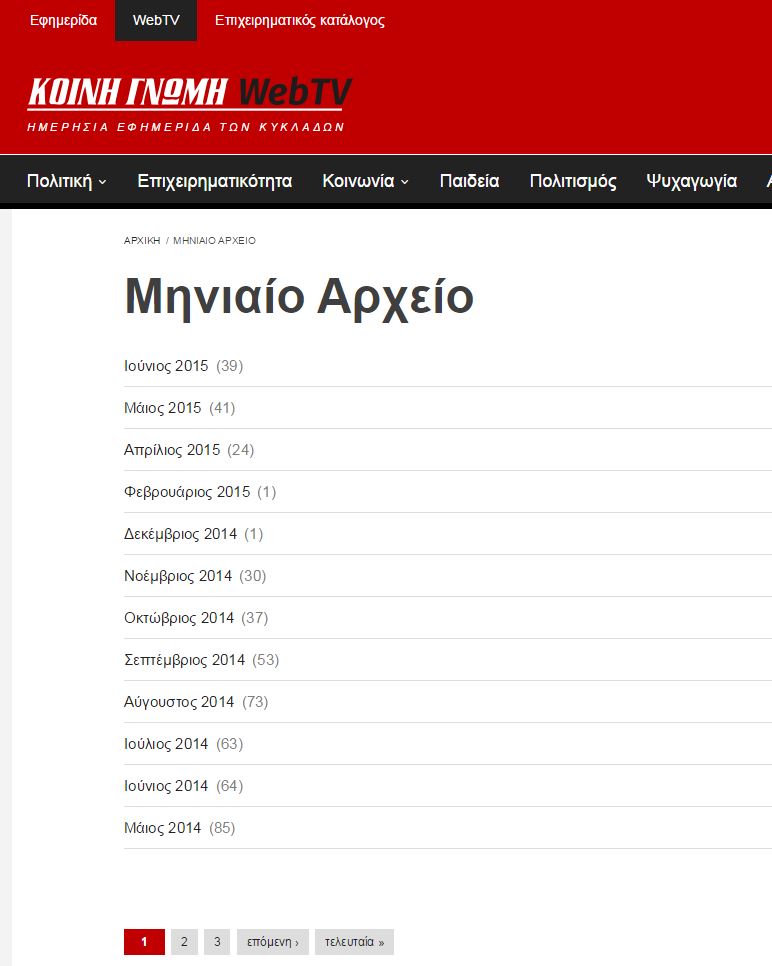772x966 pixels.
Task: Click the ΑΡΧΙΚΗ breadcrumb link
Action: pos(142,241)
